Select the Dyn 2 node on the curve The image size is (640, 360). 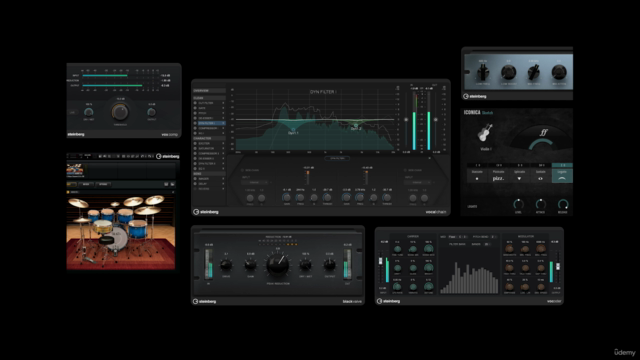tap(356, 125)
